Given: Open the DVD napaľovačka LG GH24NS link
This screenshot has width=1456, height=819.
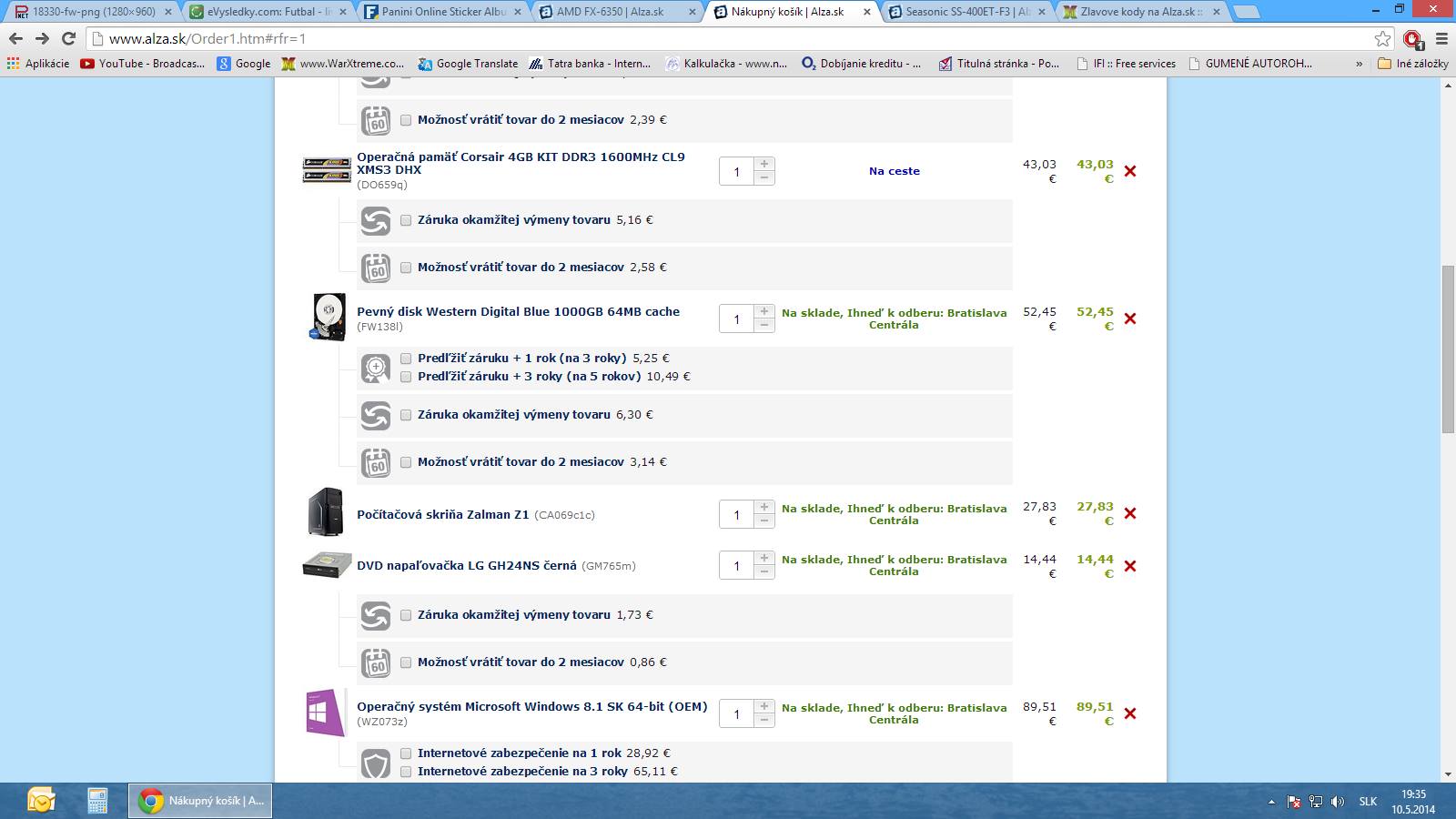Looking at the screenshot, I should pyautogui.click(x=467, y=565).
